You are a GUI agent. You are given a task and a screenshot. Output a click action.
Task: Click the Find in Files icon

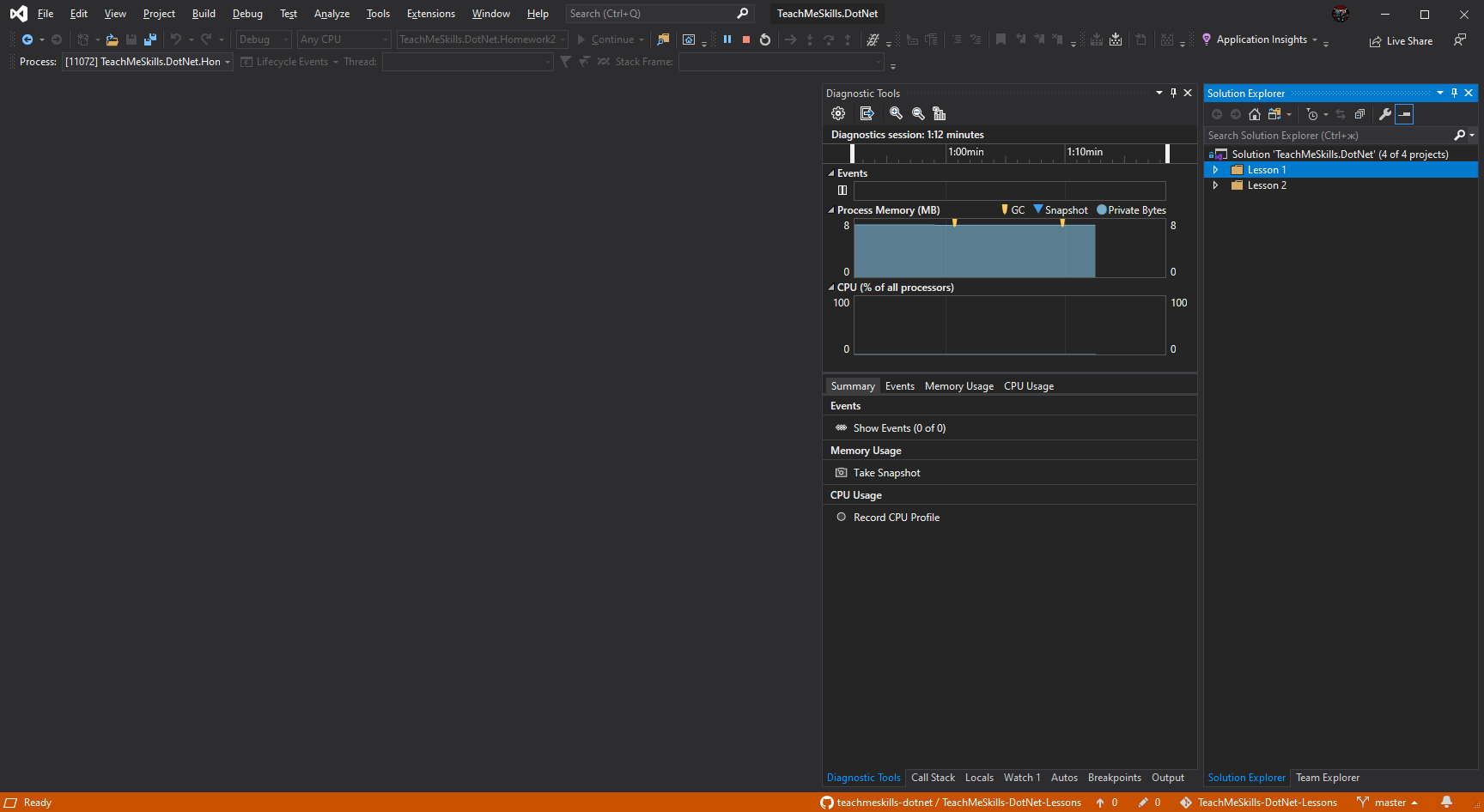[x=663, y=39]
